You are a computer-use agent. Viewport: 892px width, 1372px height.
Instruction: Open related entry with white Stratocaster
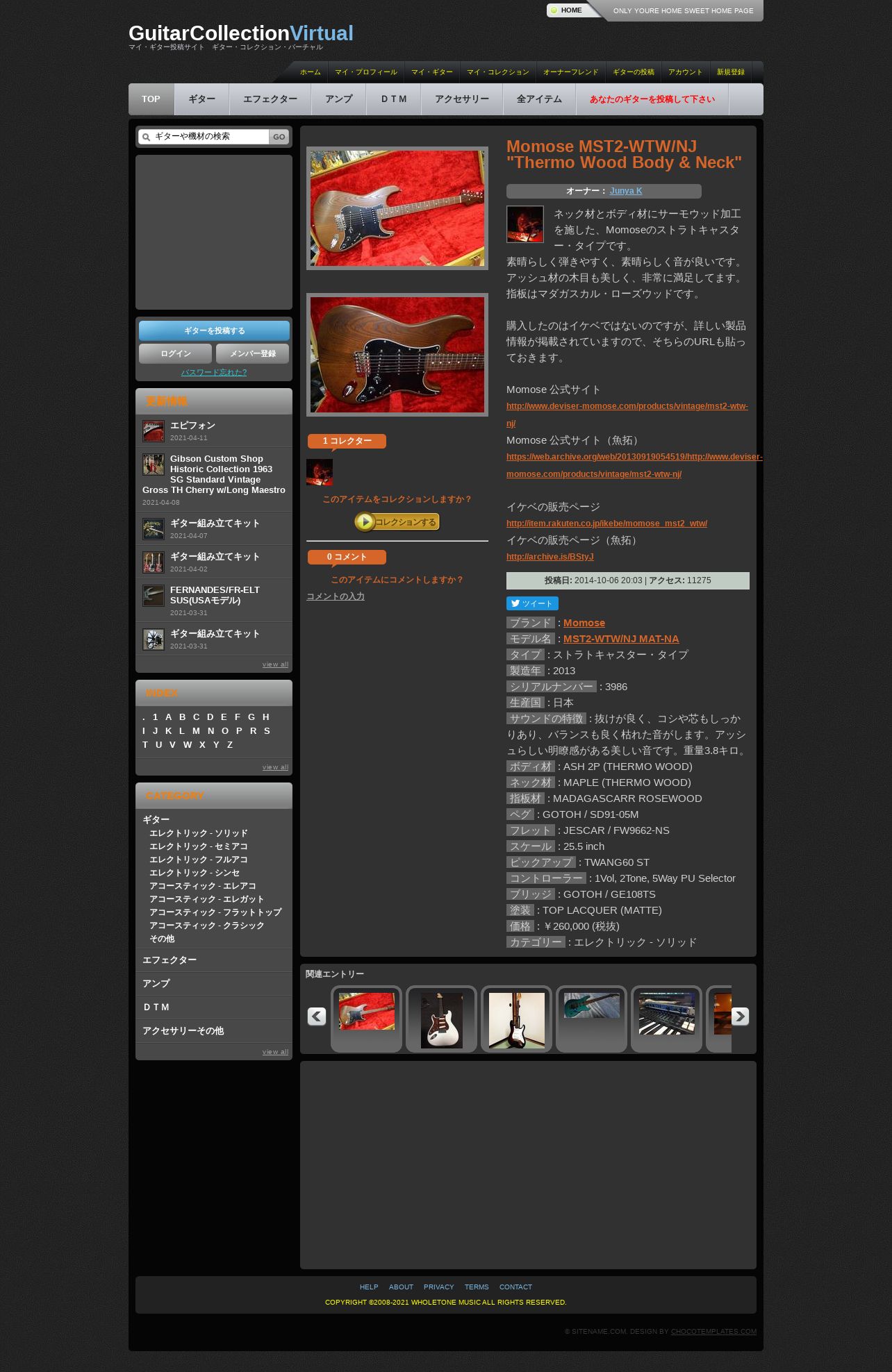coord(442,1020)
